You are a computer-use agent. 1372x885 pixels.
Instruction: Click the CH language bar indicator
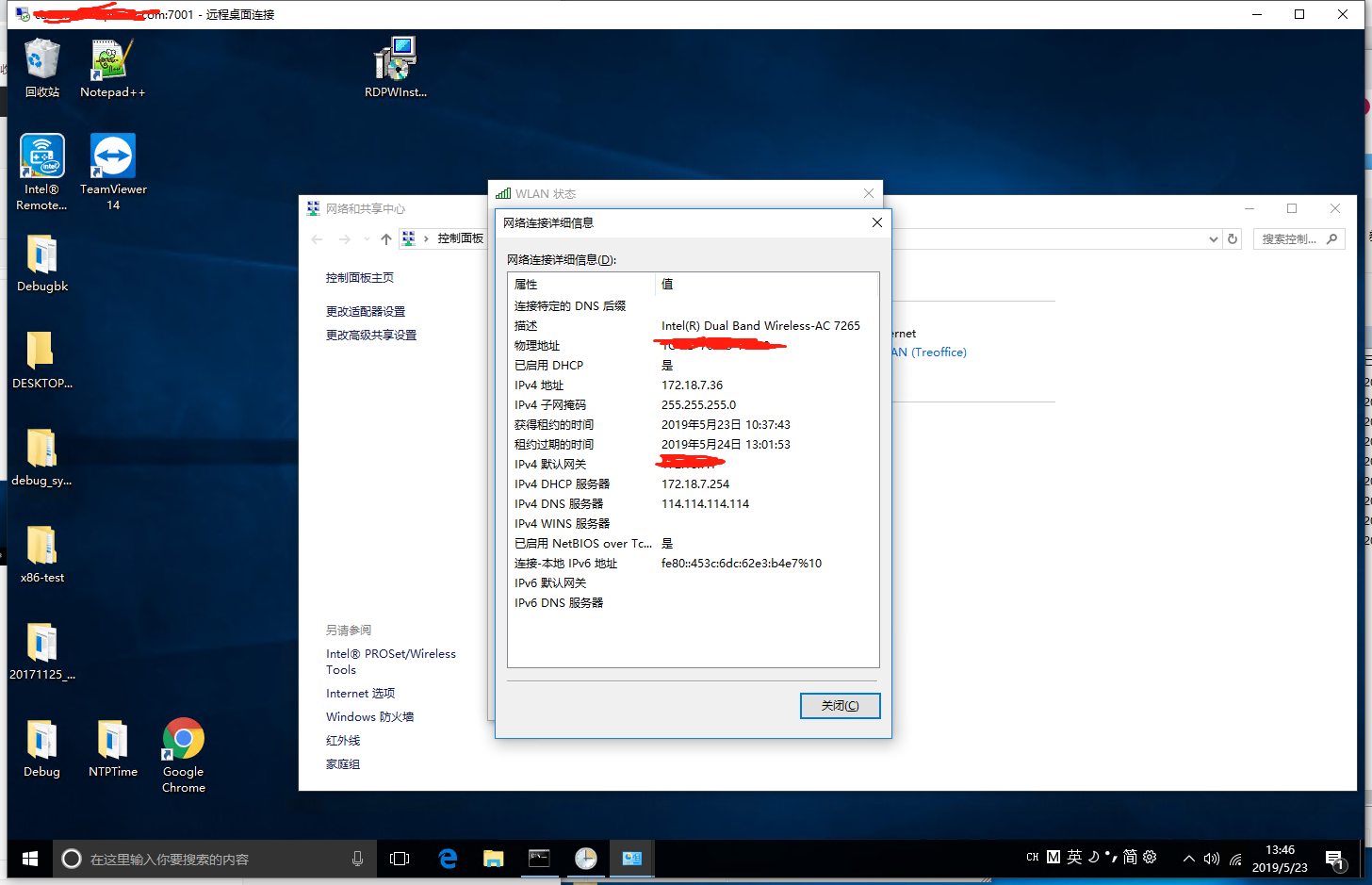coord(1033,857)
